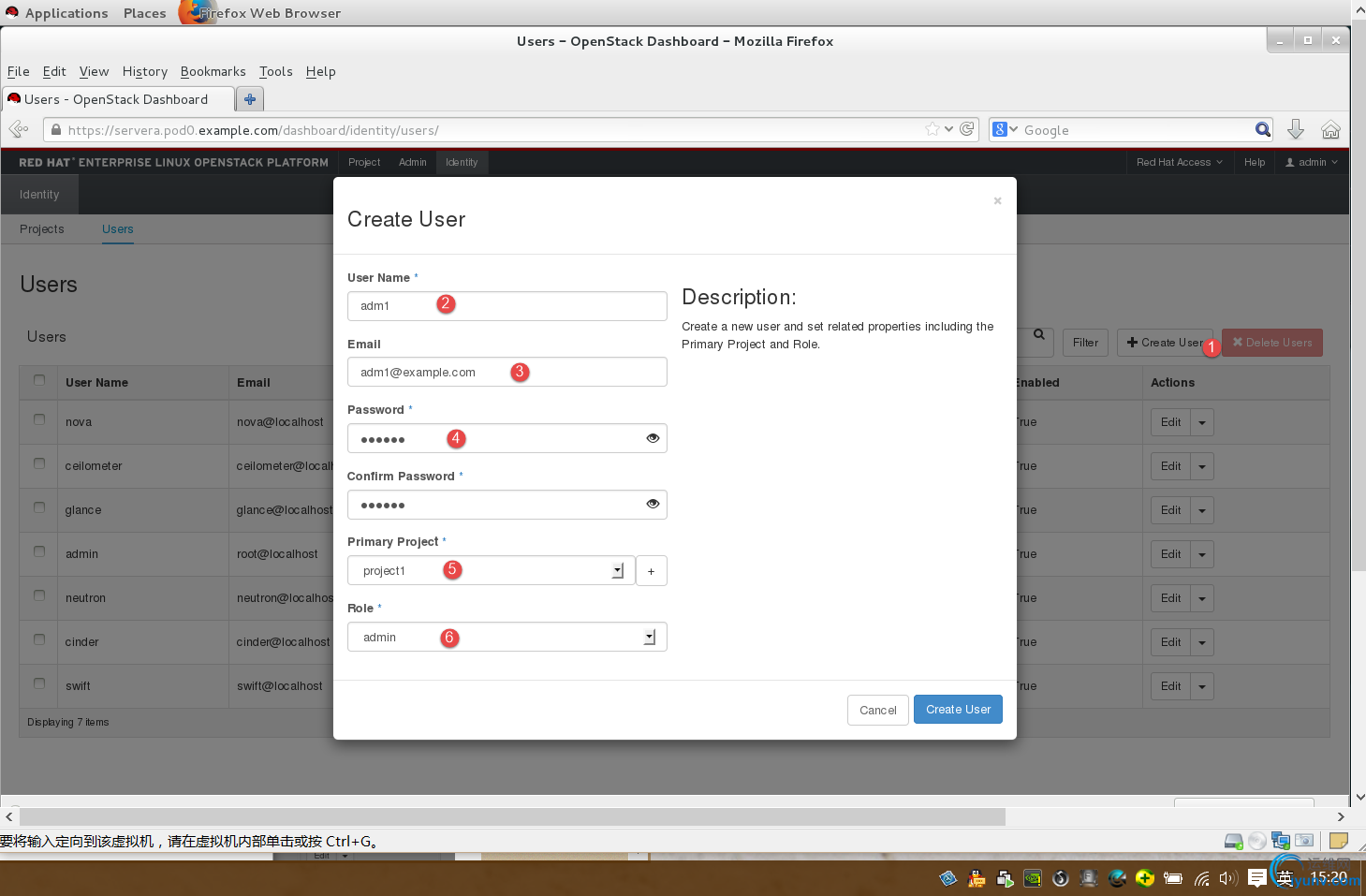Click plus button beside Primary Project
Viewport: 1366px width, 896px height.
(x=651, y=571)
